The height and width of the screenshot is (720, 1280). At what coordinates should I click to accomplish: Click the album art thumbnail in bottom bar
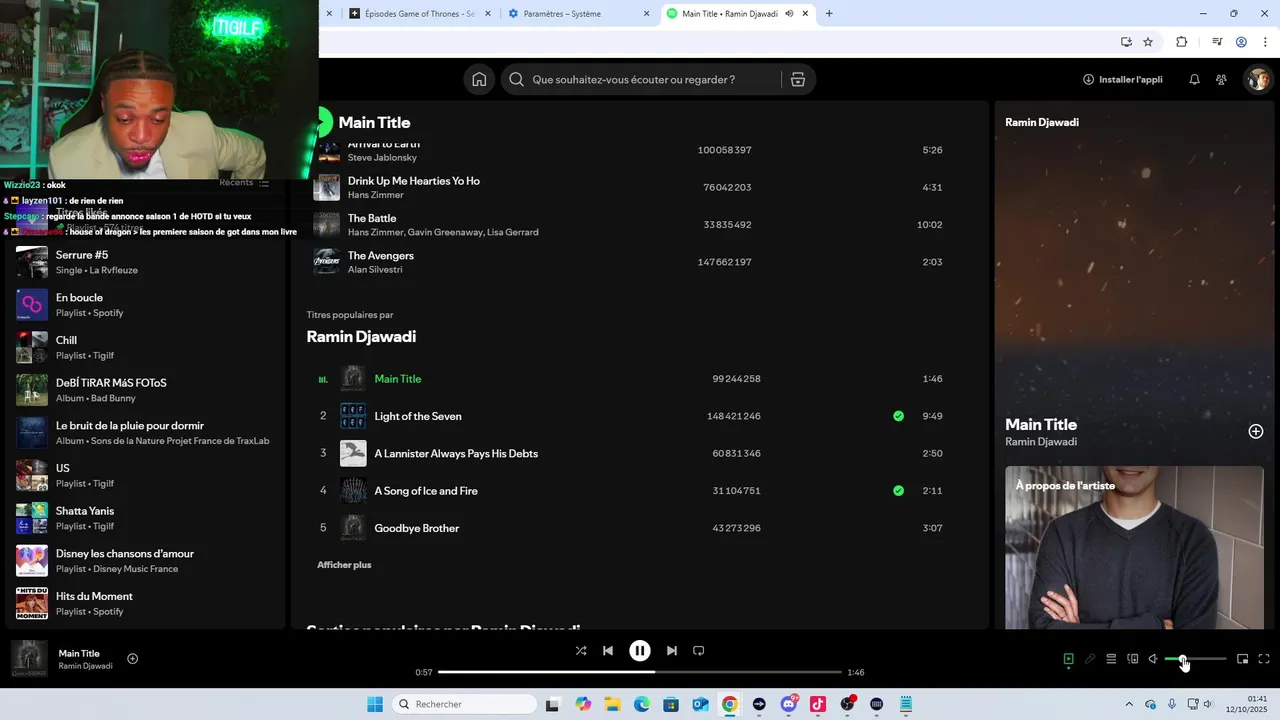[x=29, y=659]
